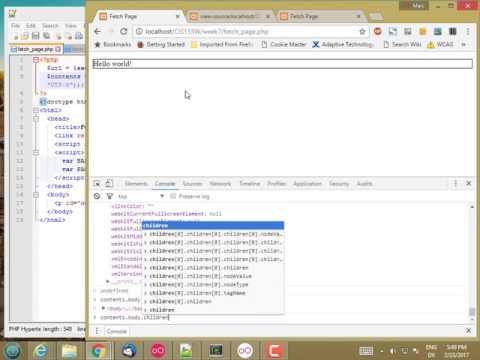Open the Imported From Firefox bookmark folder
The width and height of the screenshot is (480, 360).
tap(222, 44)
